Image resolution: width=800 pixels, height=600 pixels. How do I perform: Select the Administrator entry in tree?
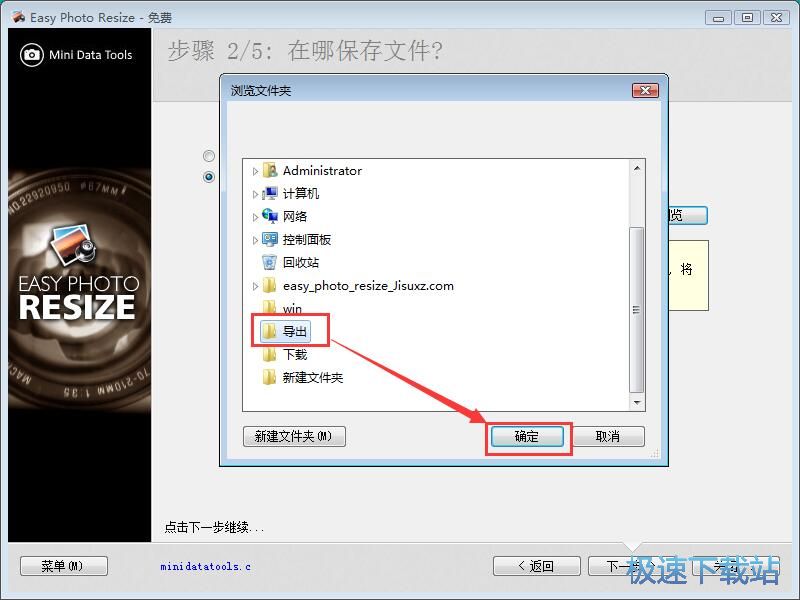click(322, 170)
